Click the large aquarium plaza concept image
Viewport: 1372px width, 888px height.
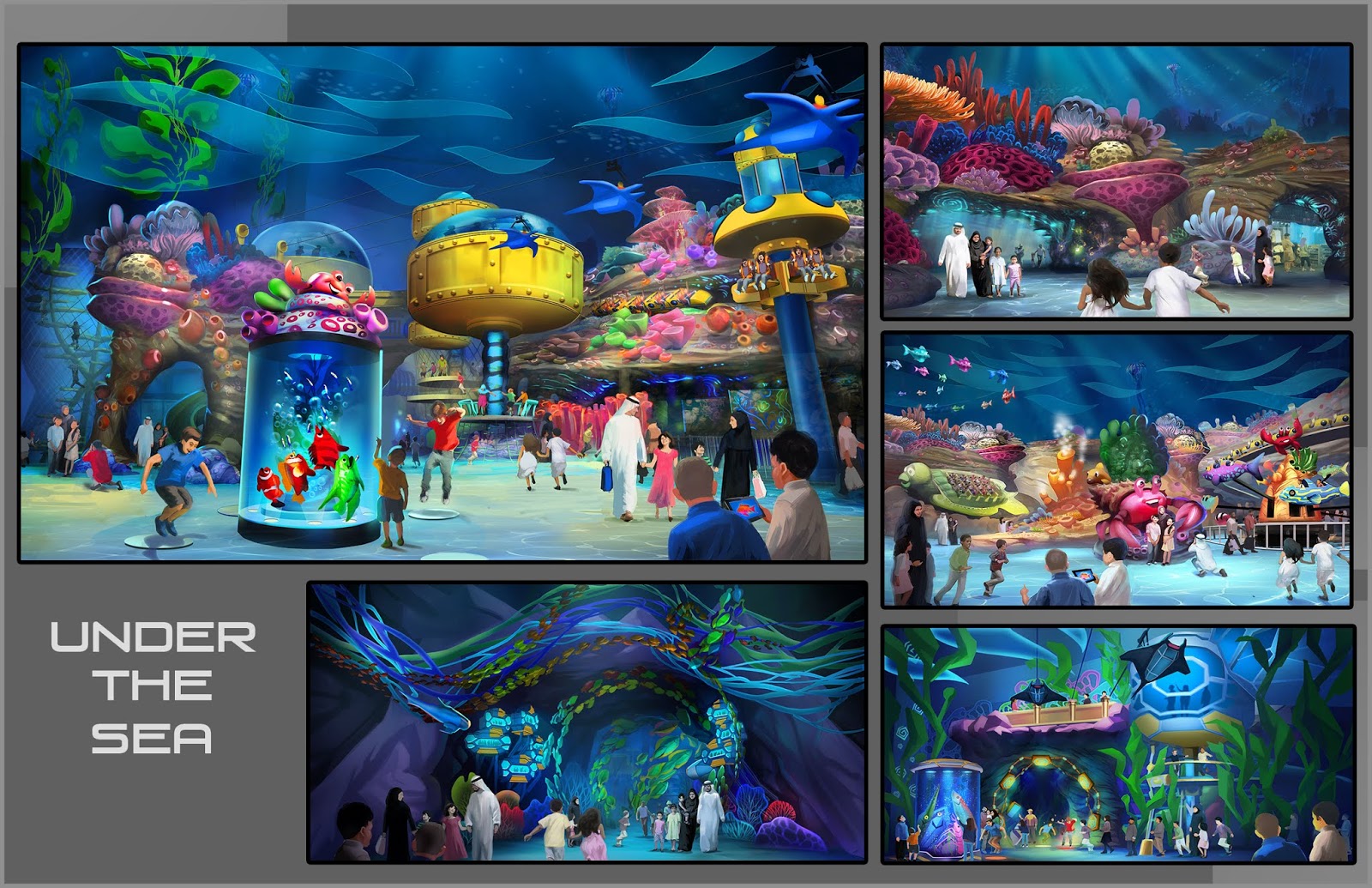tap(442, 303)
